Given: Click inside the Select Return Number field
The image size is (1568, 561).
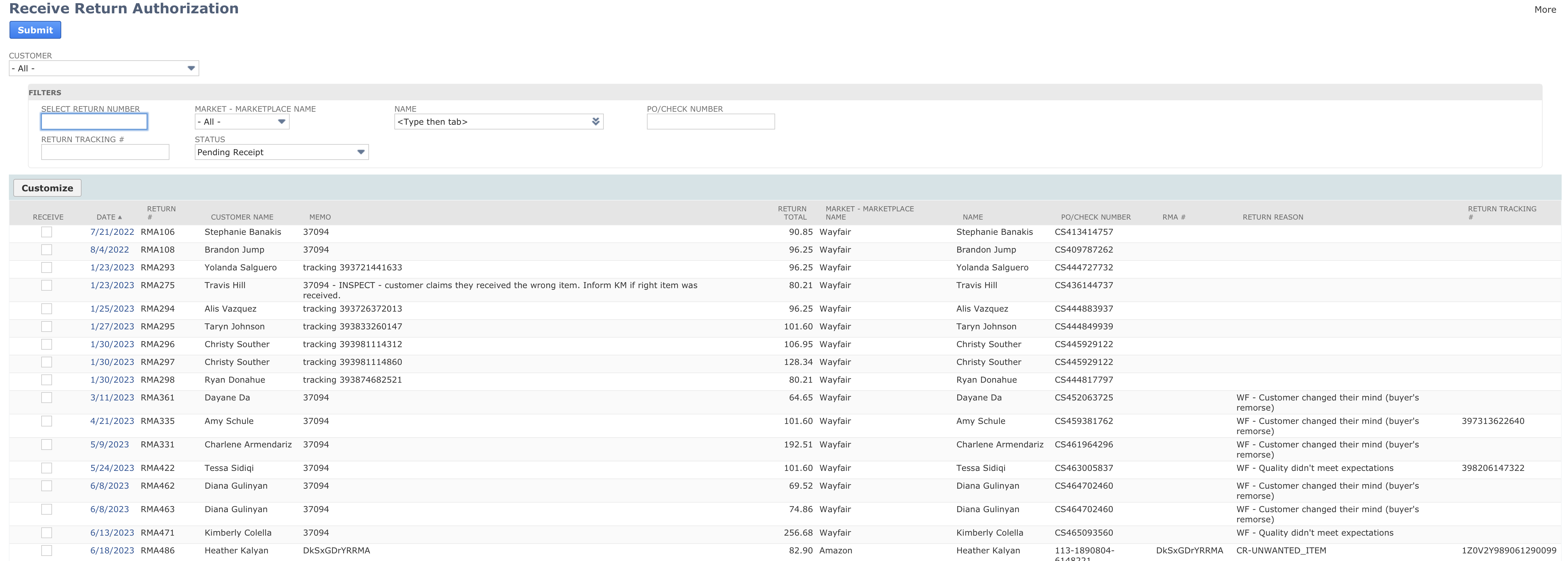Looking at the screenshot, I should (x=94, y=122).
